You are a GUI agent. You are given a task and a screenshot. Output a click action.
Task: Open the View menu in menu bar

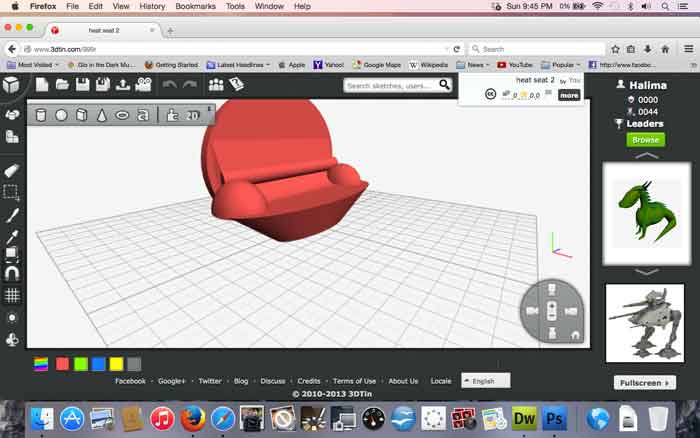point(121,6)
